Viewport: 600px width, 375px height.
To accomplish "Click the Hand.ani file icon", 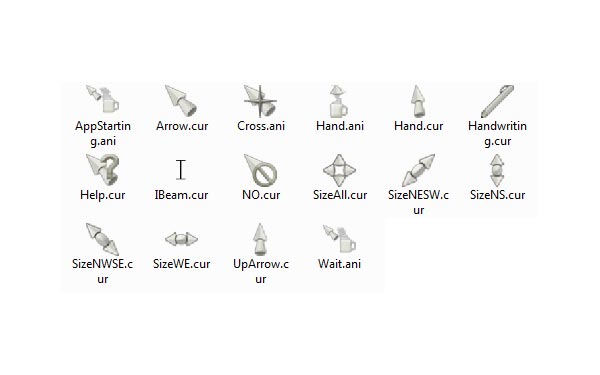I will [339, 101].
